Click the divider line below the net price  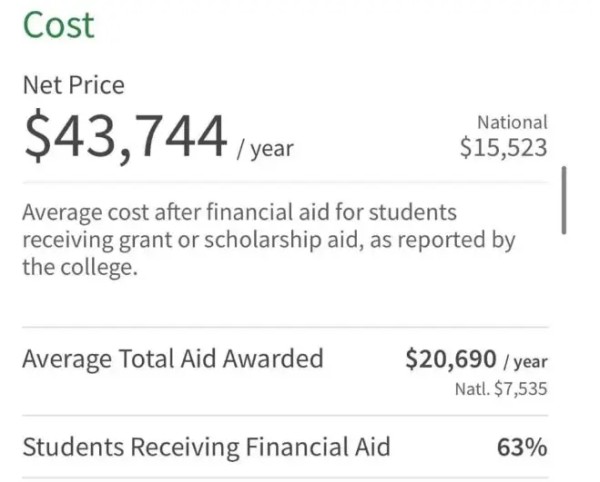pyautogui.click(x=285, y=181)
